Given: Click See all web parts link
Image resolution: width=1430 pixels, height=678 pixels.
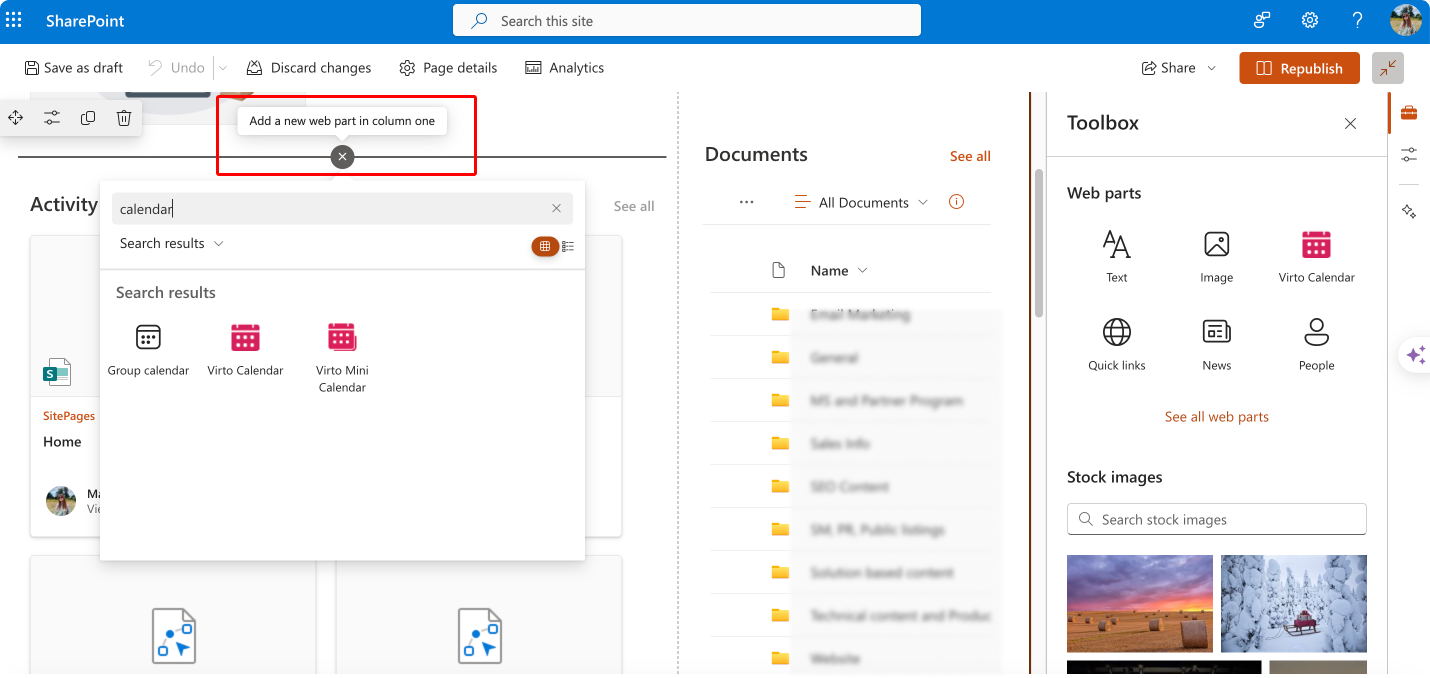Looking at the screenshot, I should 1217,417.
